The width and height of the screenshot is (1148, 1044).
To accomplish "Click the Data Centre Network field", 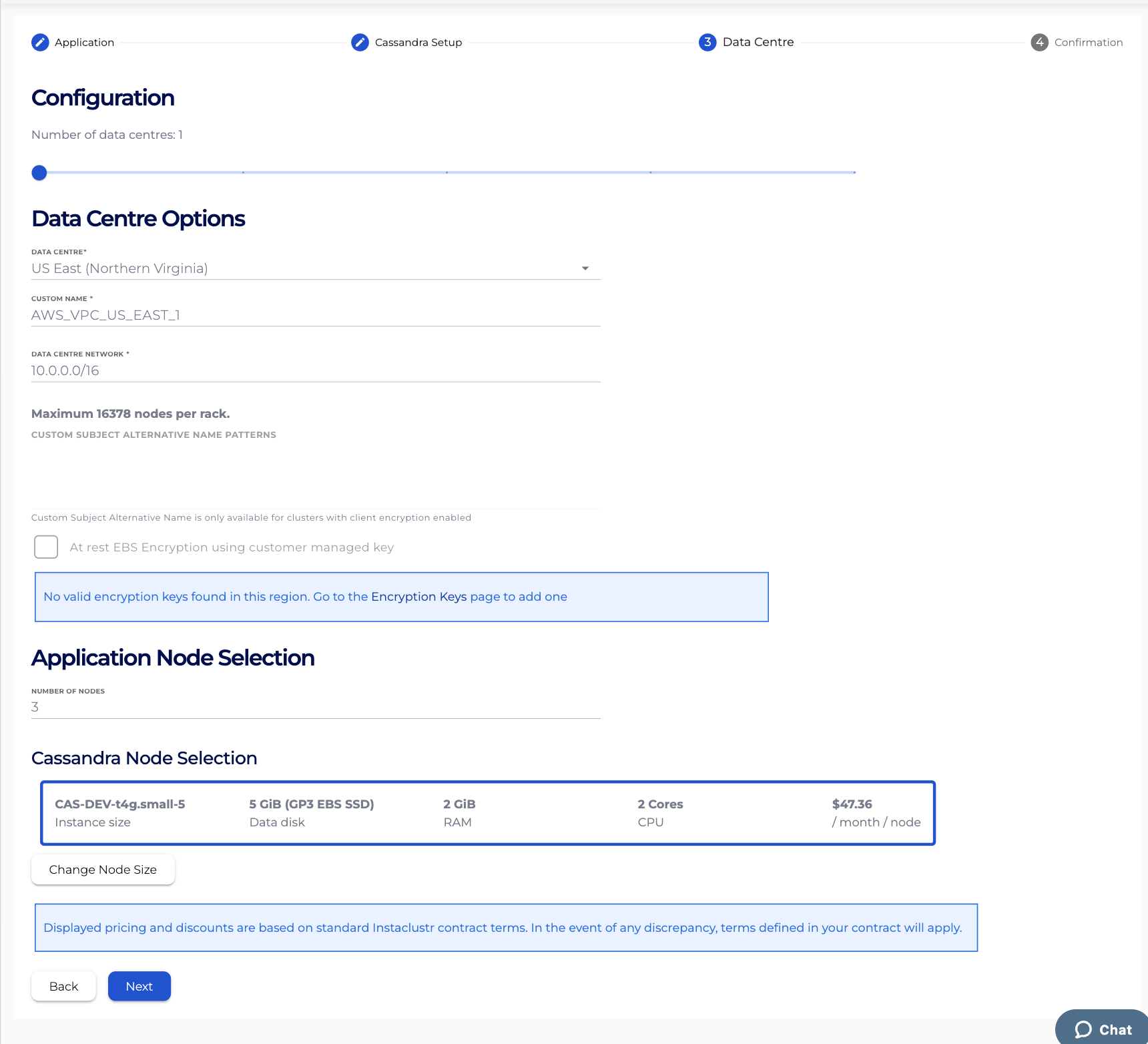I will [x=315, y=370].
